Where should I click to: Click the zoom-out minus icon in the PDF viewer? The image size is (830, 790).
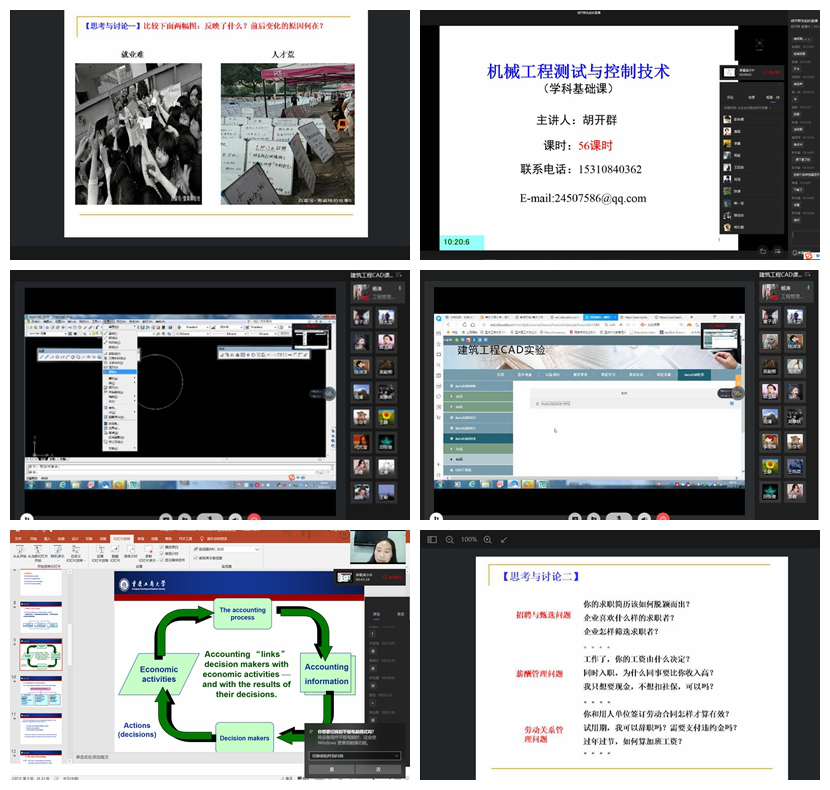448,540
